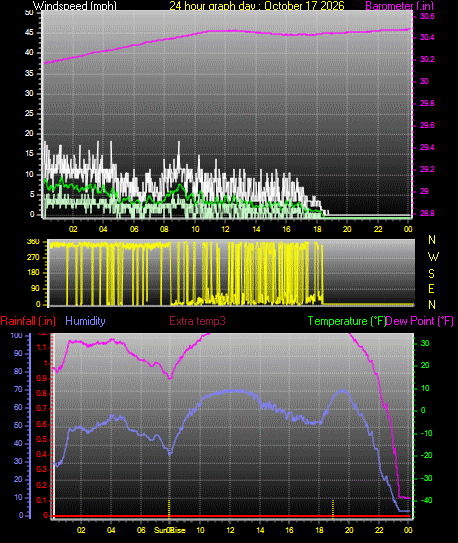Click the 0.1 value on the rainfall axis
This screenshot has width=458, height=543.
42,500
